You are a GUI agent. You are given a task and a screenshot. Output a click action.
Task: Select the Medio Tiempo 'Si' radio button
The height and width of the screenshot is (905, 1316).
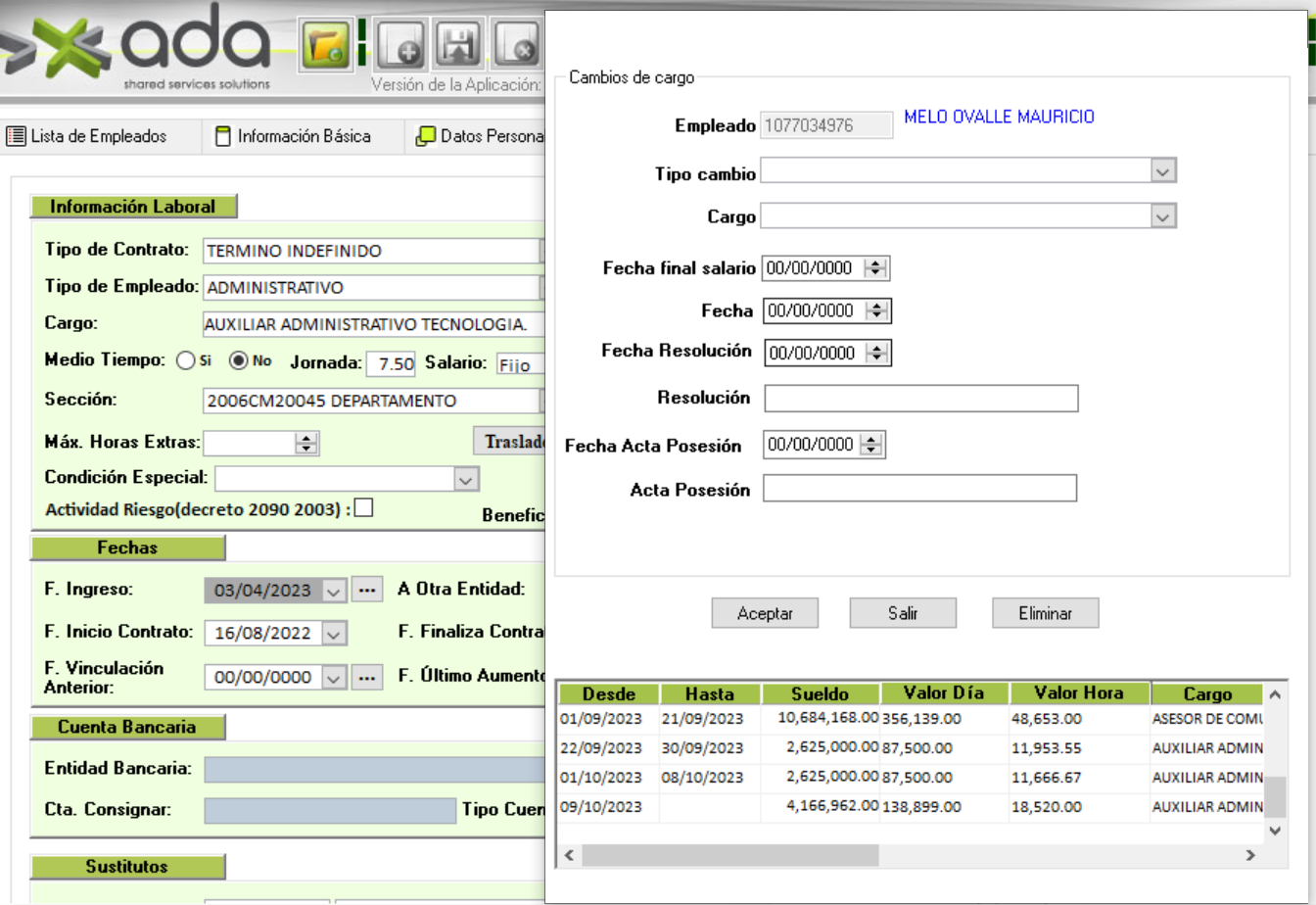[x=185, y=360]
